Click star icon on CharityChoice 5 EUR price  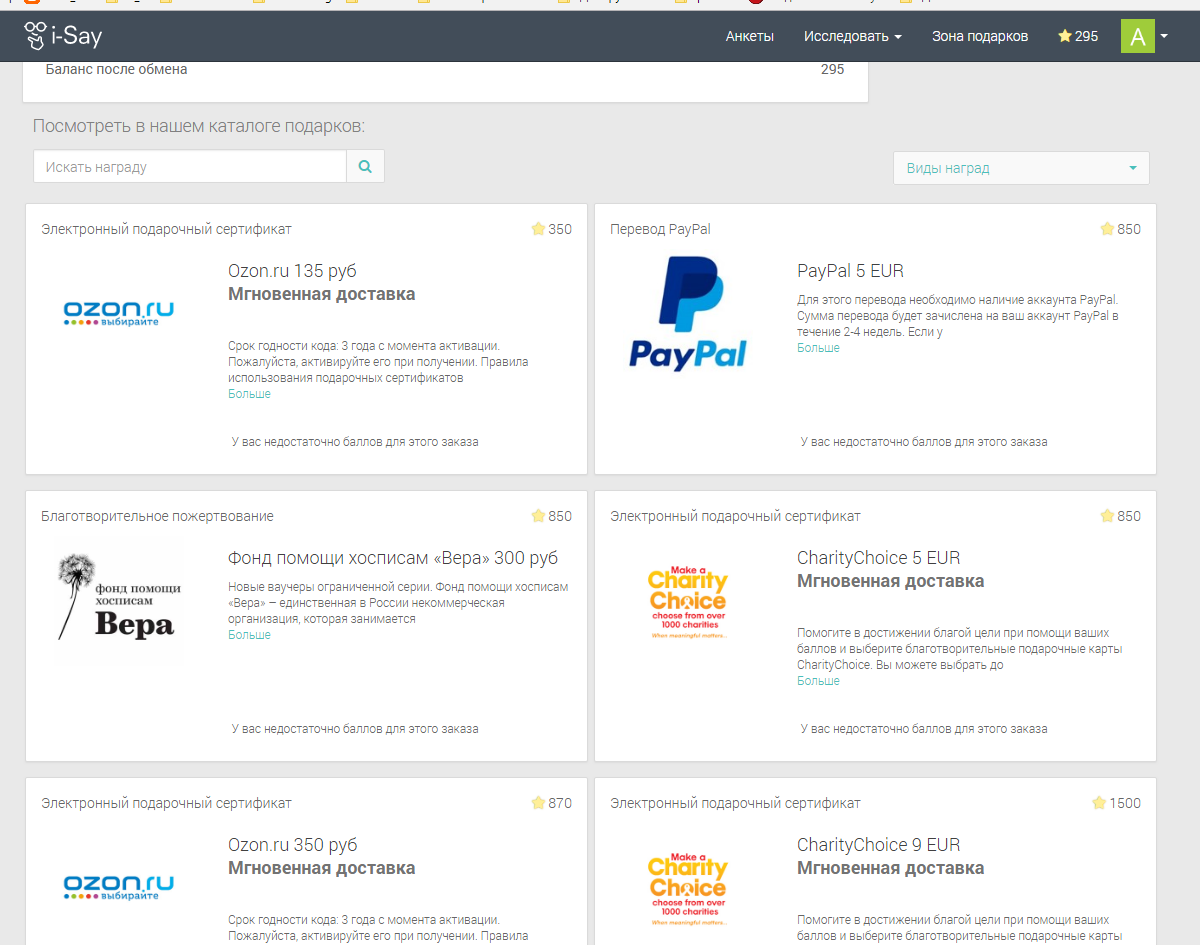1107,516
